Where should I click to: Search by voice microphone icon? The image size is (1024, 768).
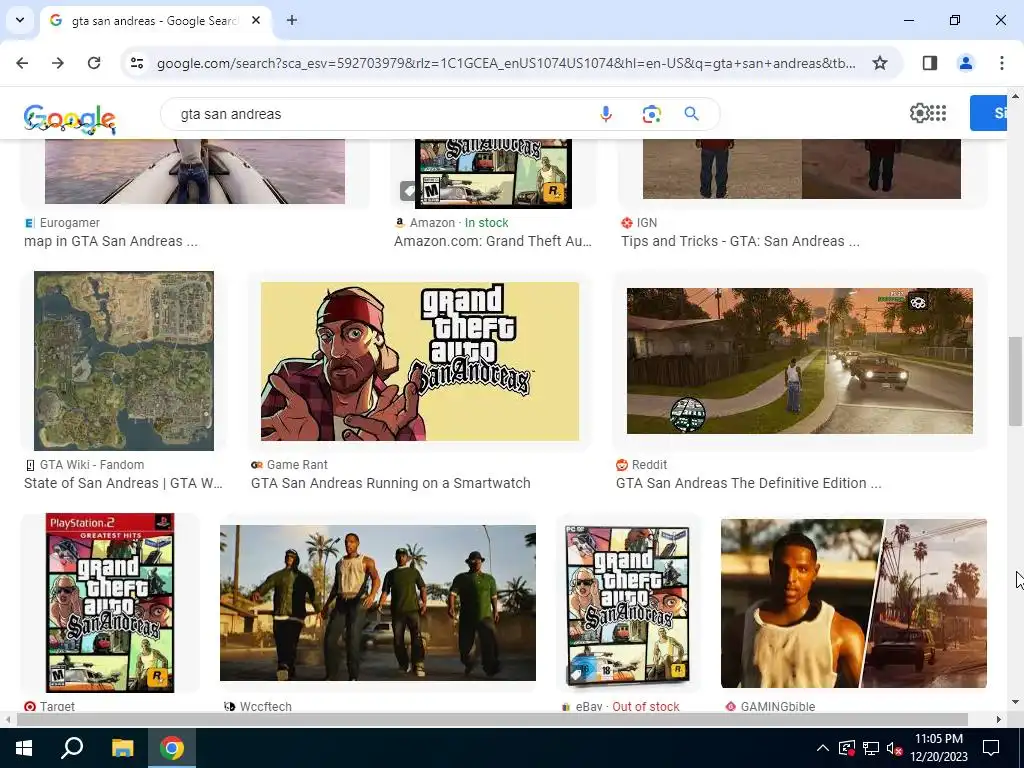pyautogui.click(x=606, y=114)
